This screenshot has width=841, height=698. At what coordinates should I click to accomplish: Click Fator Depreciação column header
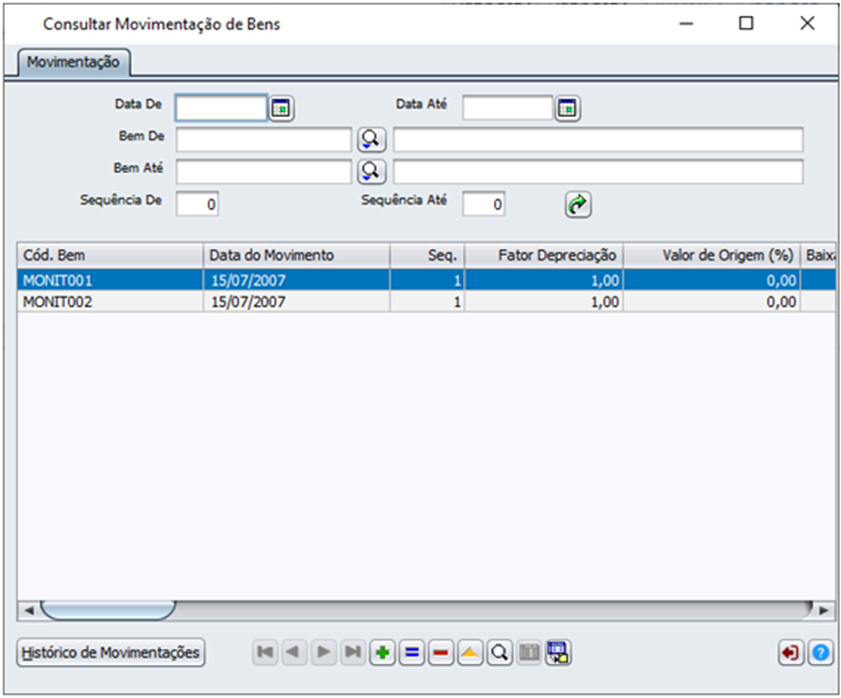[544, 255]
